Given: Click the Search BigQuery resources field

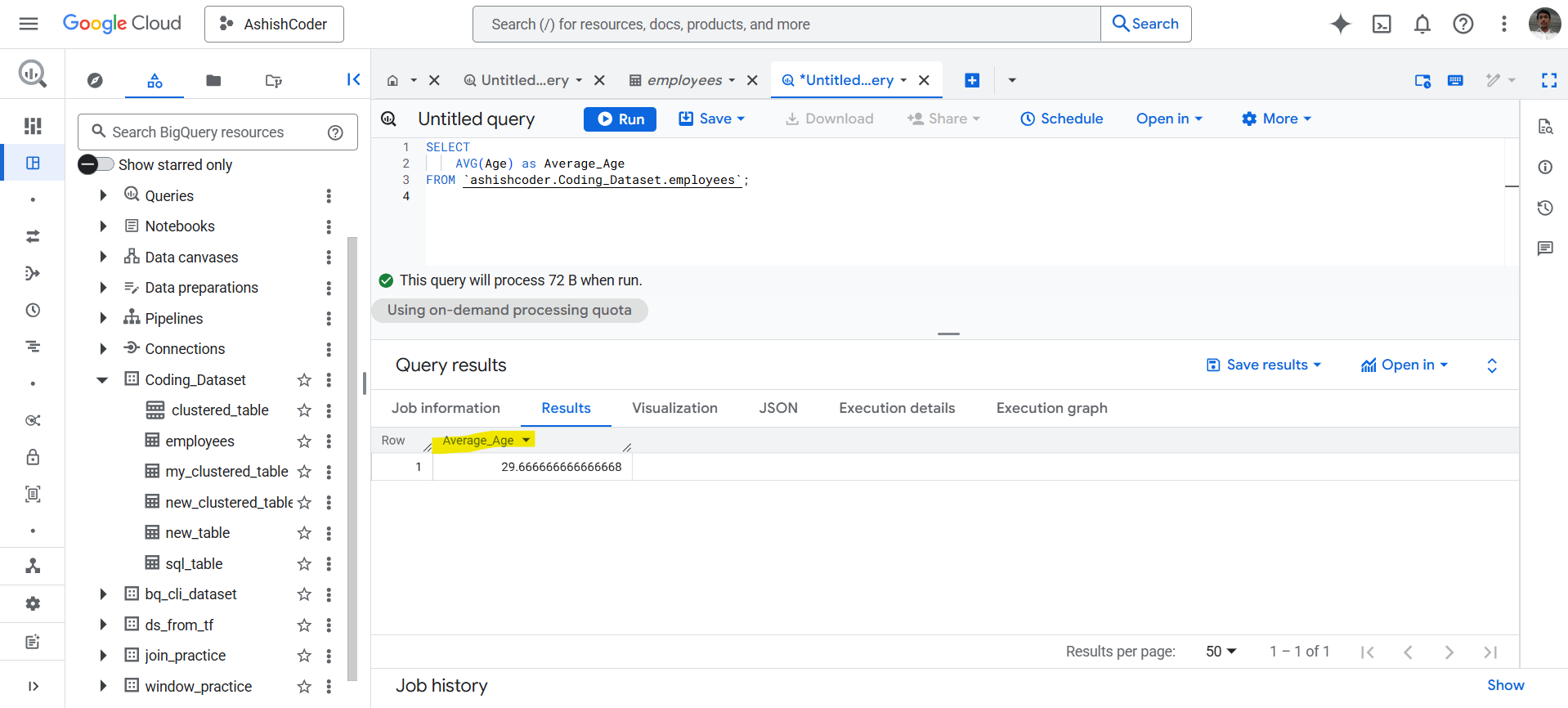Looking at the screenshot, I should point(217,132).
